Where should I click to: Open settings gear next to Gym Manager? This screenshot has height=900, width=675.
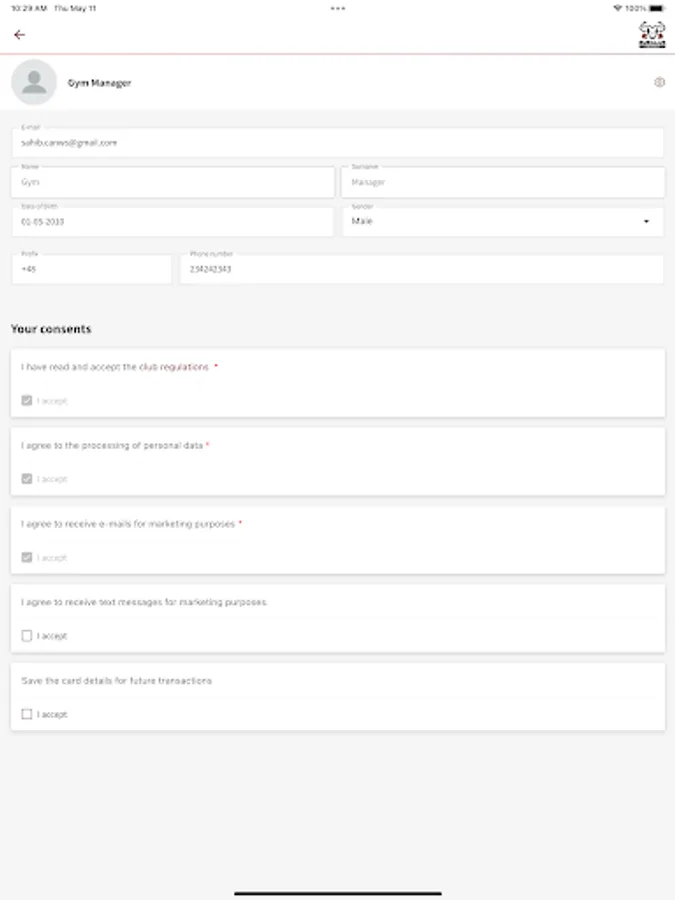[659, 83]
